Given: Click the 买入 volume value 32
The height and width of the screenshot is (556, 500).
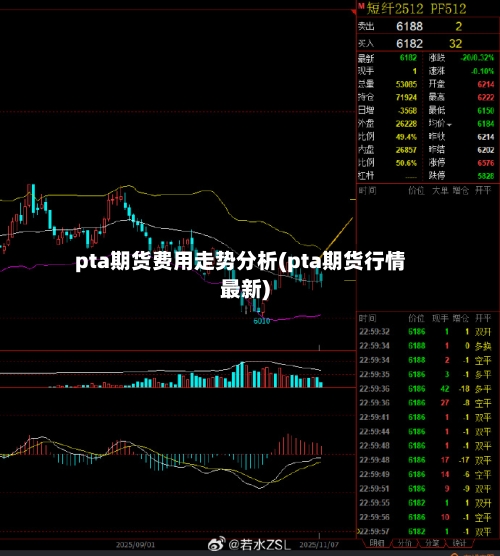Looking at the screenshot, I should coord(455,44).
